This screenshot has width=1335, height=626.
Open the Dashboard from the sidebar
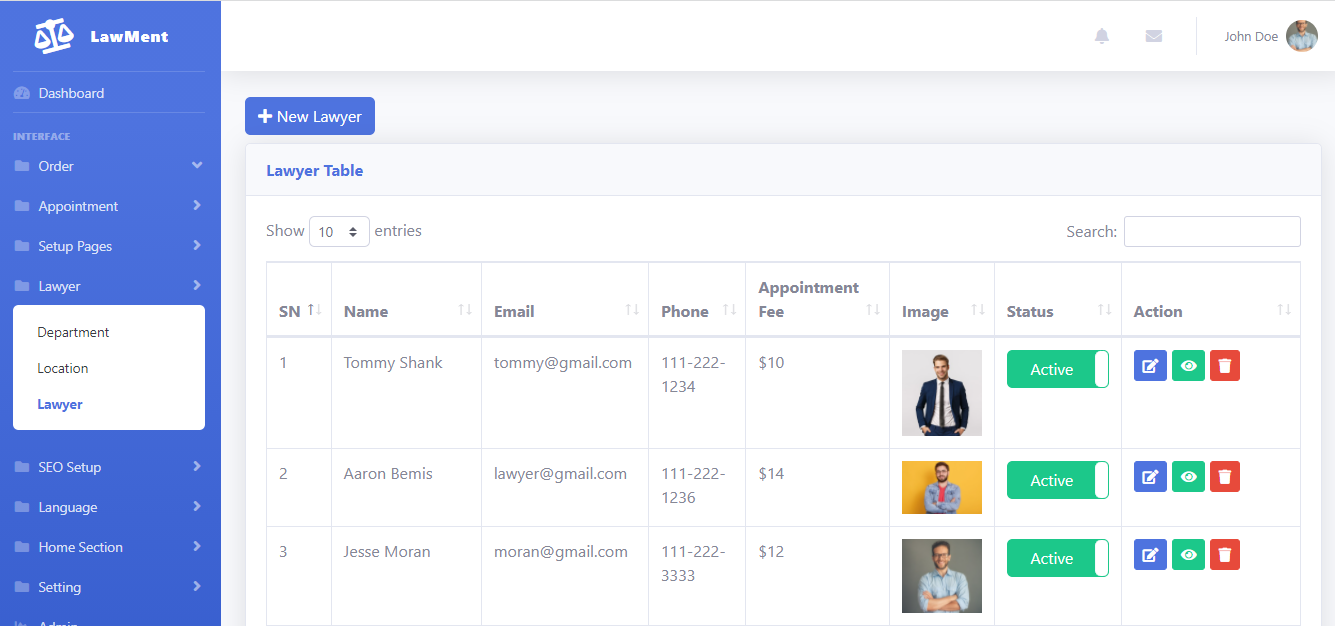[70, 92]
